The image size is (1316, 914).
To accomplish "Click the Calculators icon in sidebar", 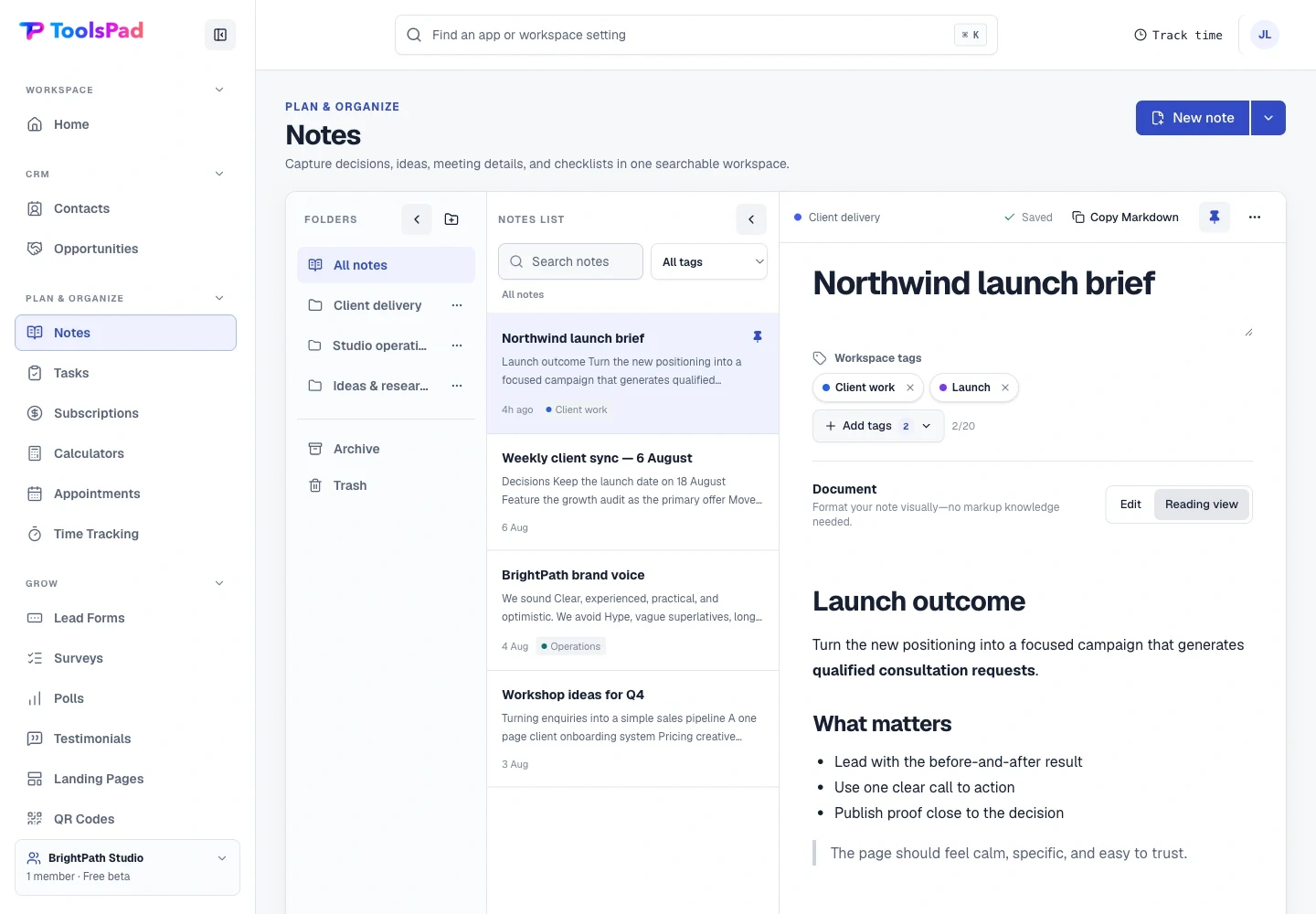I will (x=35, y=453).
